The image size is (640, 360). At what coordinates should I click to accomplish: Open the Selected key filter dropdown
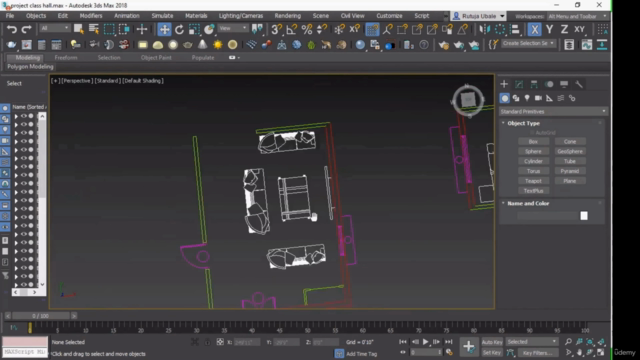coord(532,342)
